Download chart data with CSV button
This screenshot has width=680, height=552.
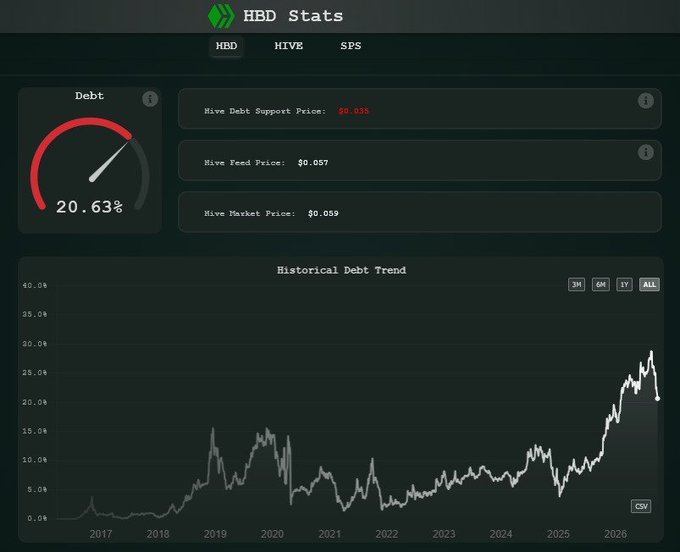[641, 506]
